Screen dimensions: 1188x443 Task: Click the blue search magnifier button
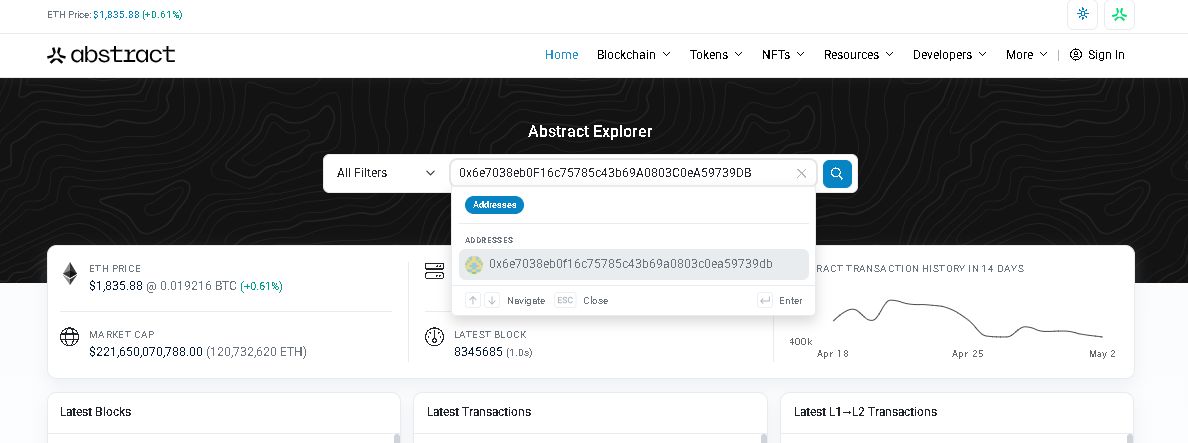[x=837, y=174]
